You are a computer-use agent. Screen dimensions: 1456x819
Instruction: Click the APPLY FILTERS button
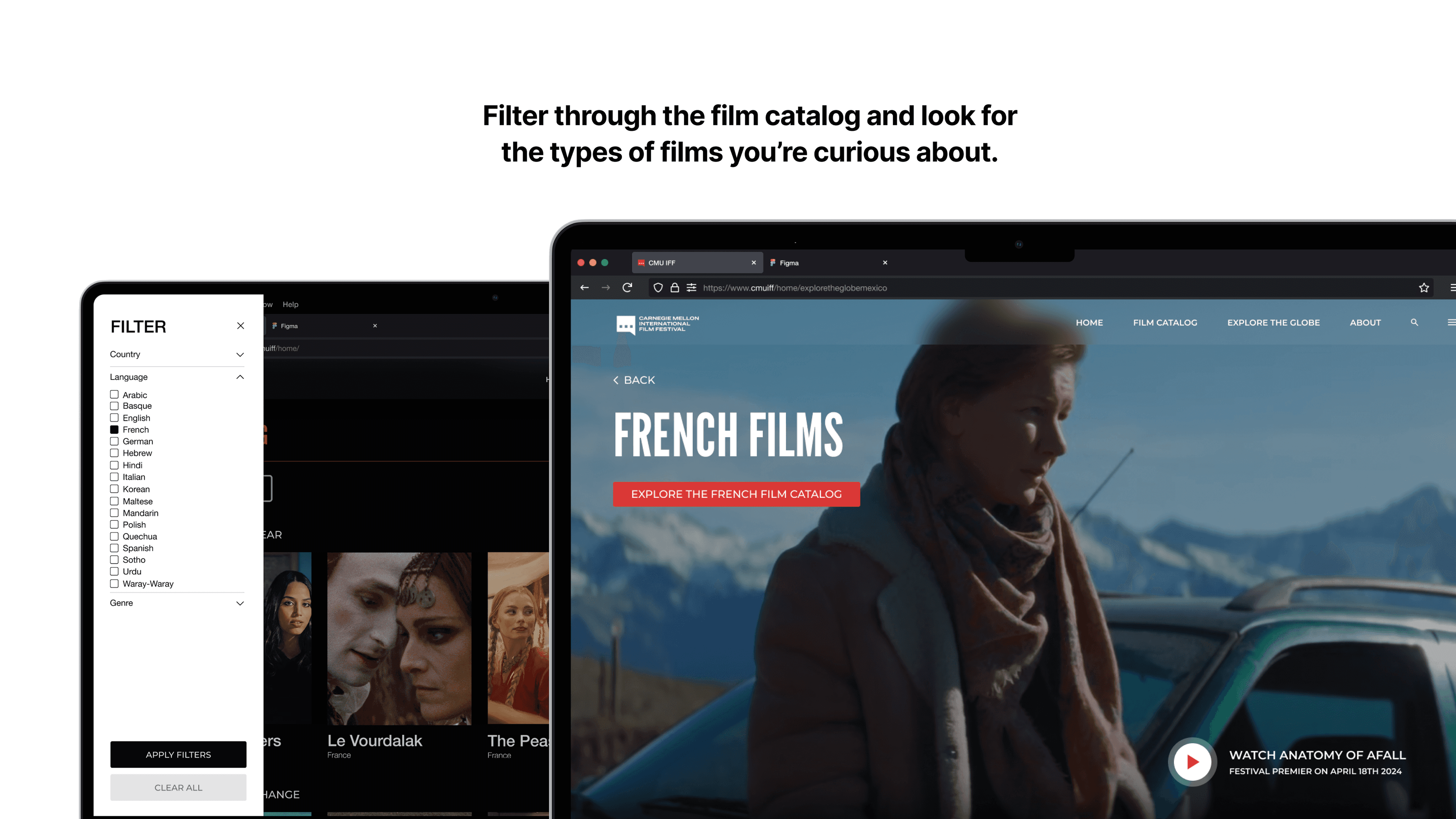pos(178,755)
